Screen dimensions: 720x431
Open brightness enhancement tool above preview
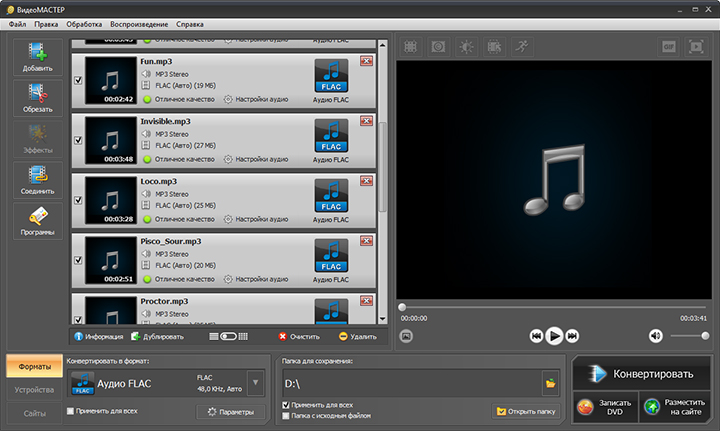tap(466, 47)
